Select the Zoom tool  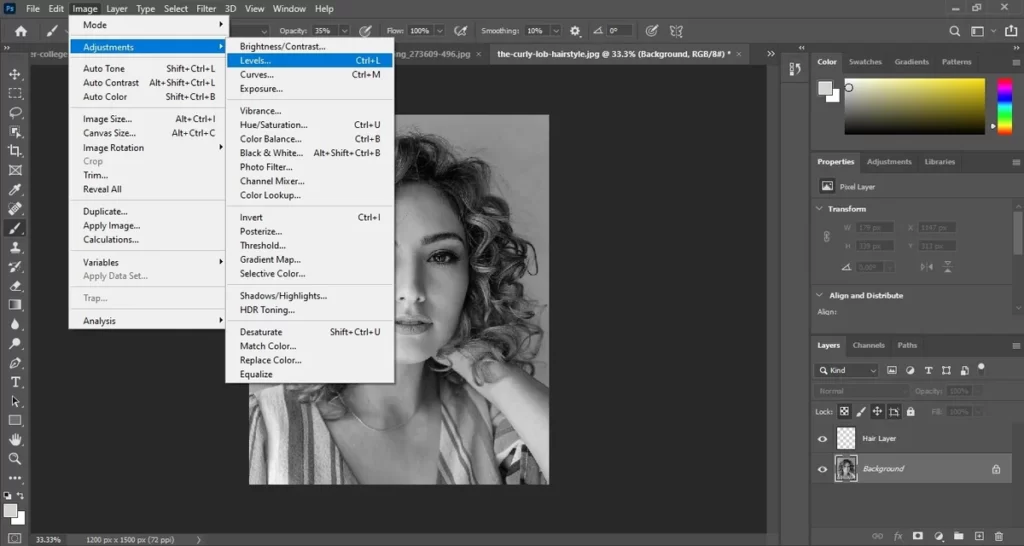(15, 459)
